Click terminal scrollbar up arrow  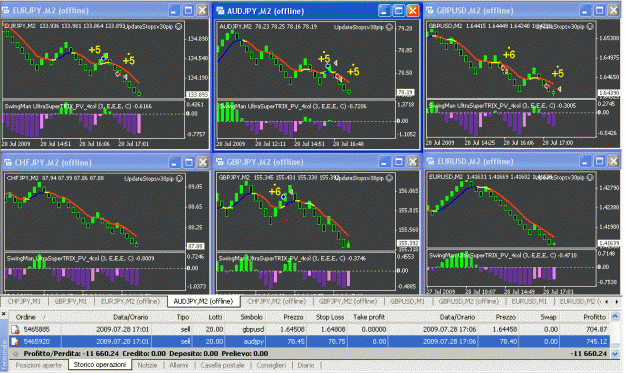(615, 316)
